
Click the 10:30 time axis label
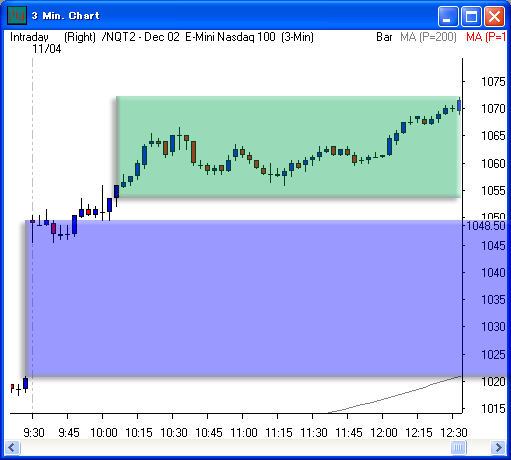174,433
